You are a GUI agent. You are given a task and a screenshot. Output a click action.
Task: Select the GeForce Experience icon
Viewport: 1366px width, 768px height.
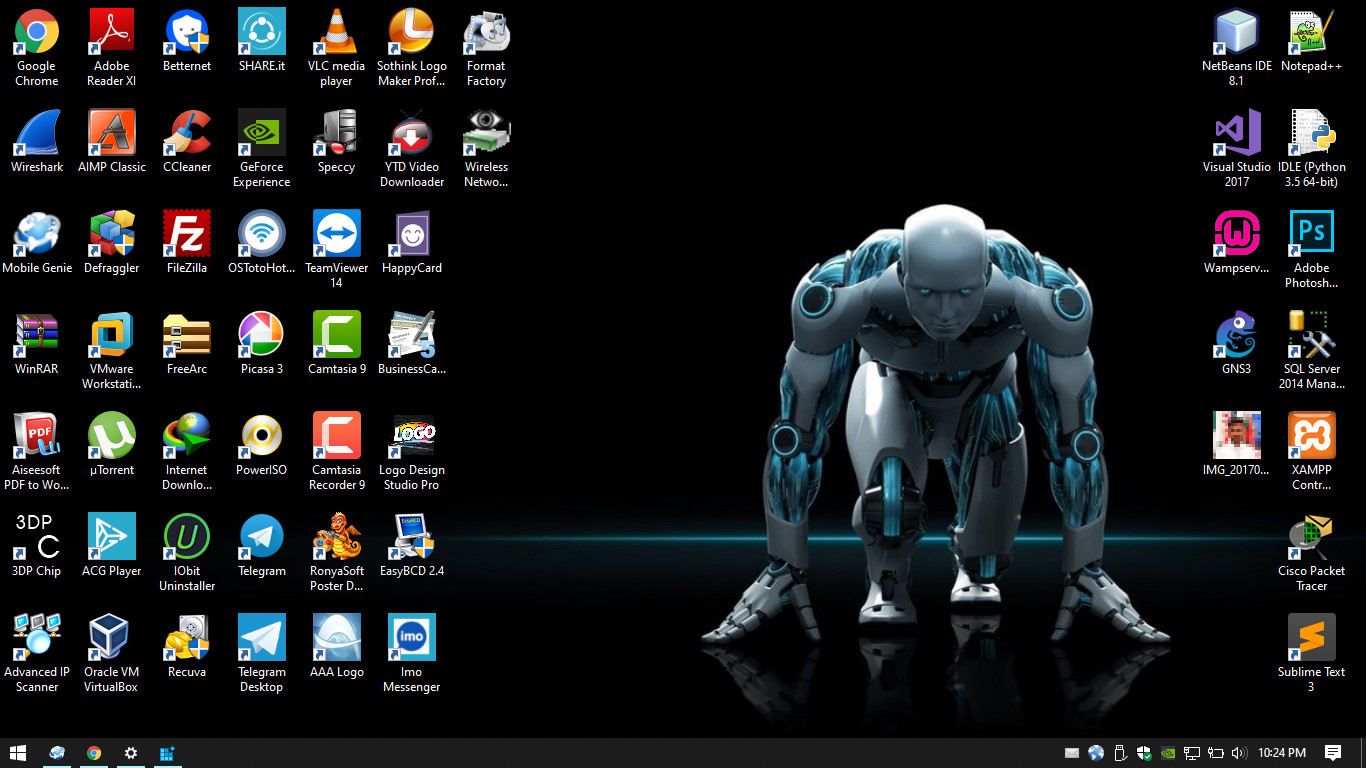(262, 133)
